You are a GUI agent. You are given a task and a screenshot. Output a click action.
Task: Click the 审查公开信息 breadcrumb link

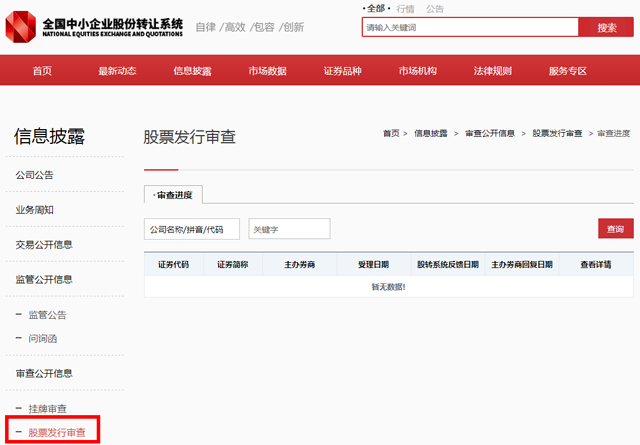(490, 133)
